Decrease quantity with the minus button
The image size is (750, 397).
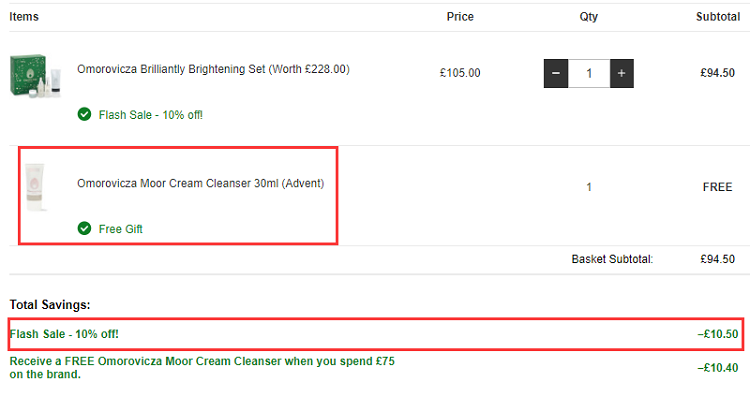pyautogui.click(x=556, y=73)
